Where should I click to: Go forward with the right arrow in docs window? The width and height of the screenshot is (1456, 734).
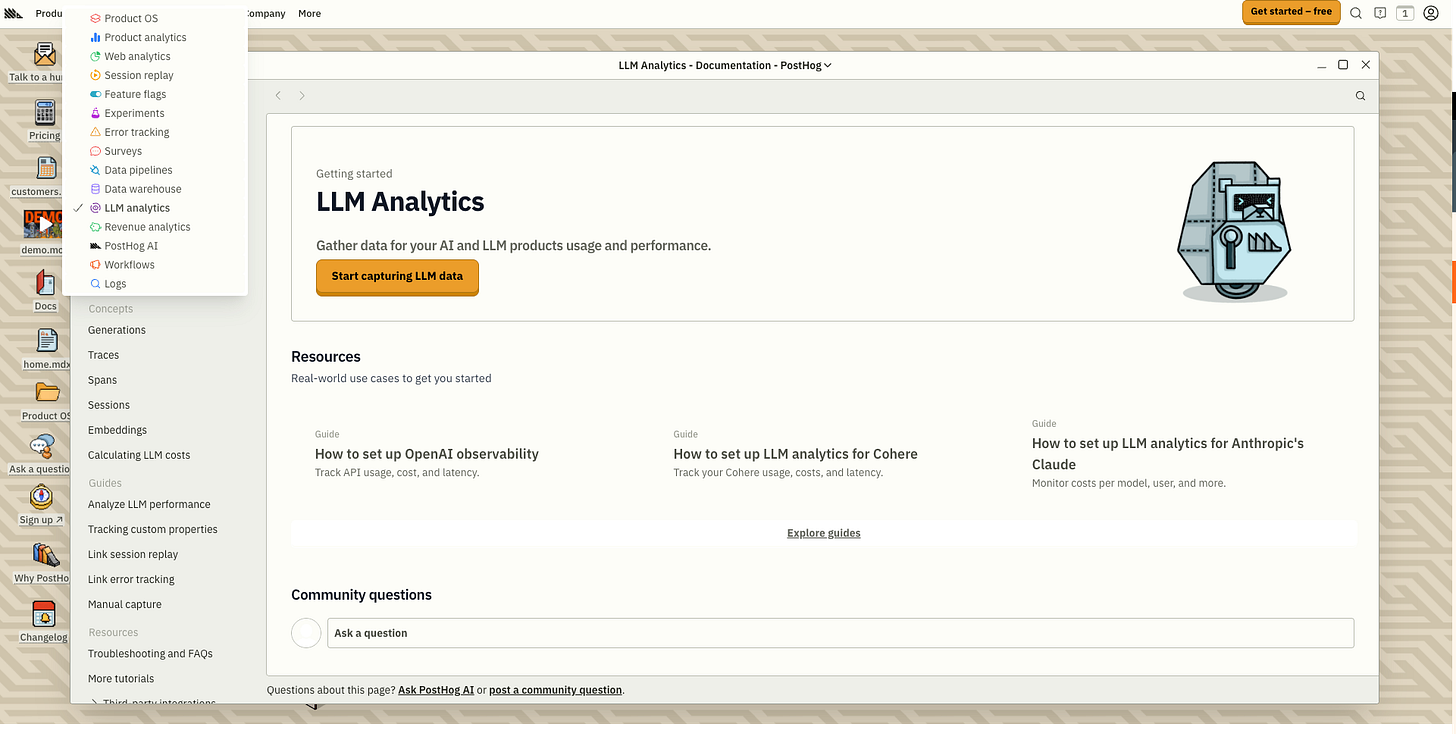[302, 96]
